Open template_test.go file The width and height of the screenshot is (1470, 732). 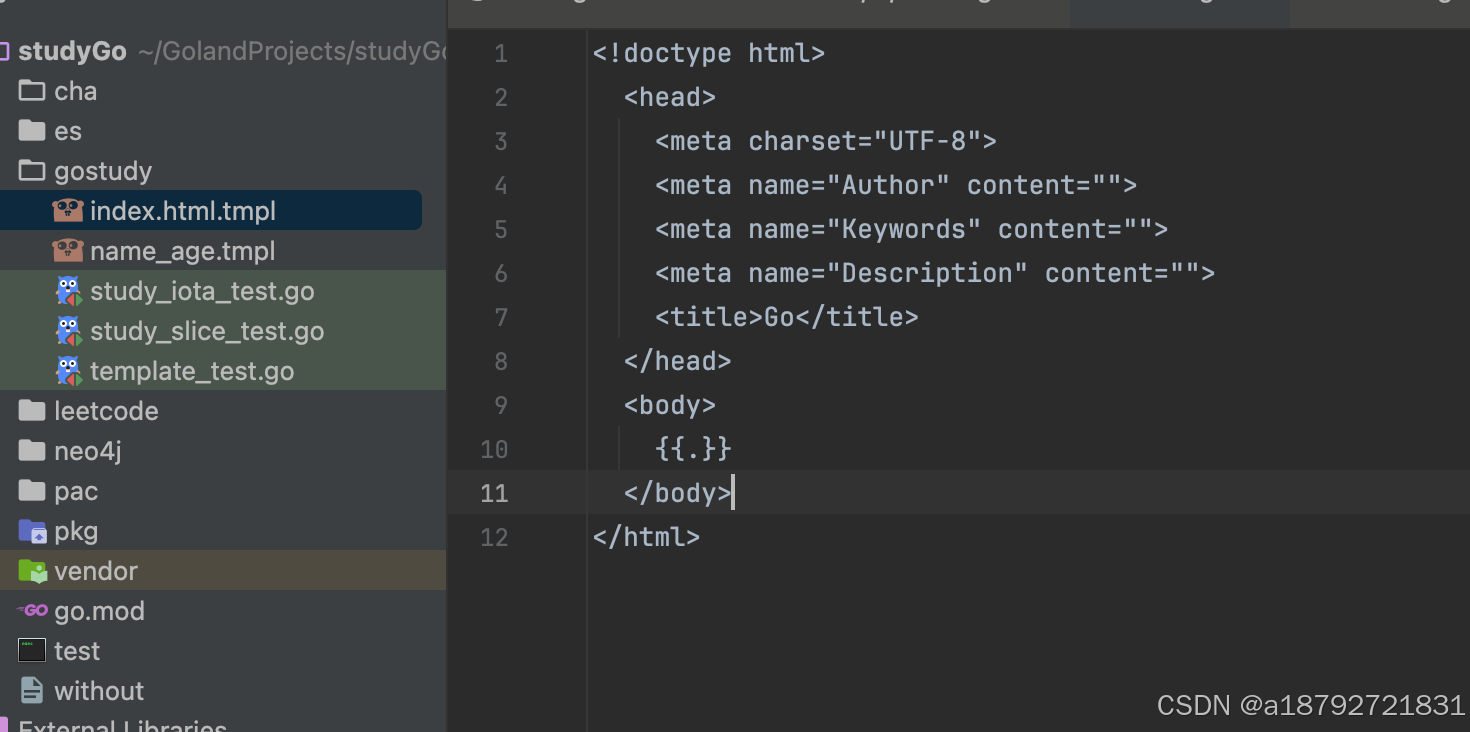(192, 371)
